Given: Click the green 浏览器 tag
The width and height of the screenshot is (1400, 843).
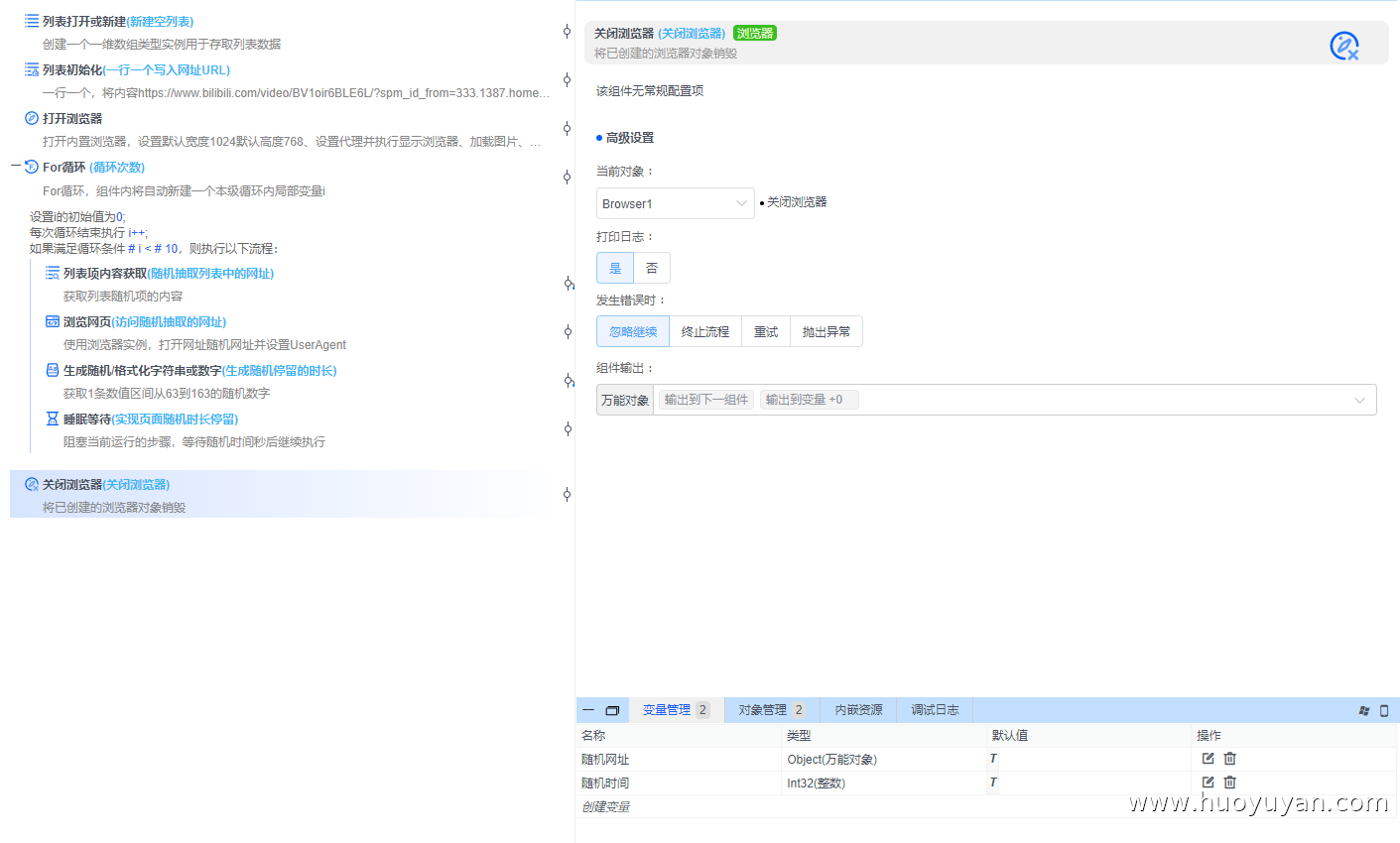Looking at the screenshot, I should click(755, 34).
